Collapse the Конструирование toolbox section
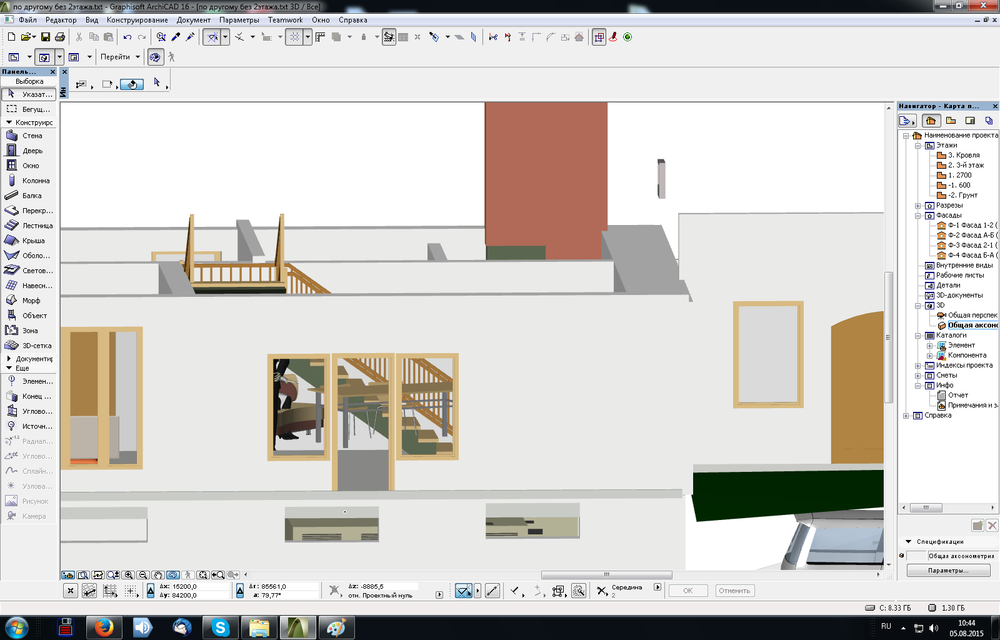This screenshot has height=640, width=1000. (x=10, y=122)
